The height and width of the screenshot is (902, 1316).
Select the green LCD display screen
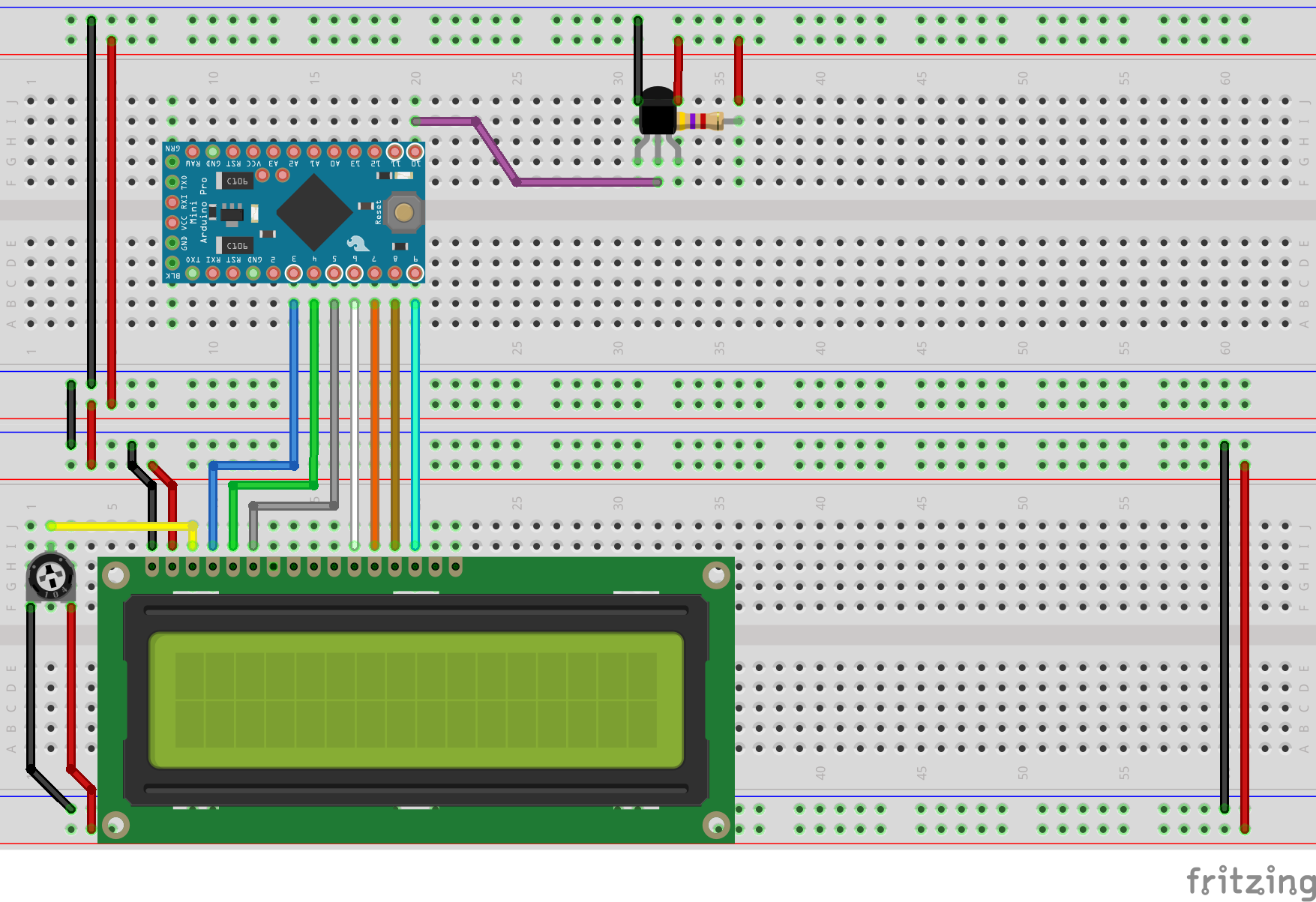(x=416, y=700)
